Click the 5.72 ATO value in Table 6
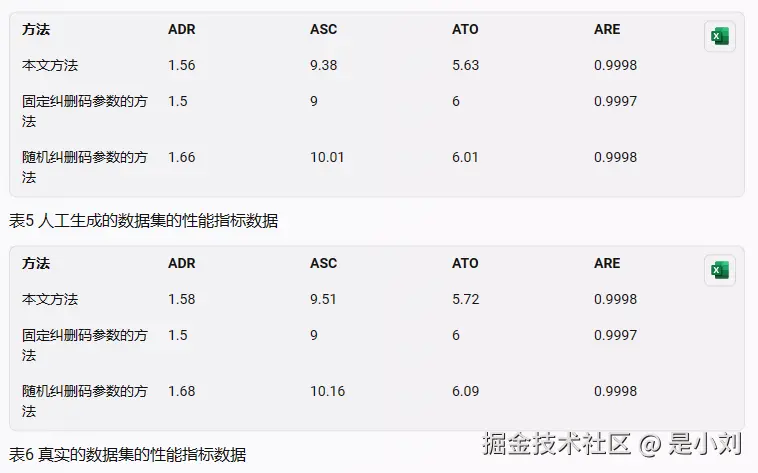Viewport: 758px width, 473px height. (x=466, y=299)
